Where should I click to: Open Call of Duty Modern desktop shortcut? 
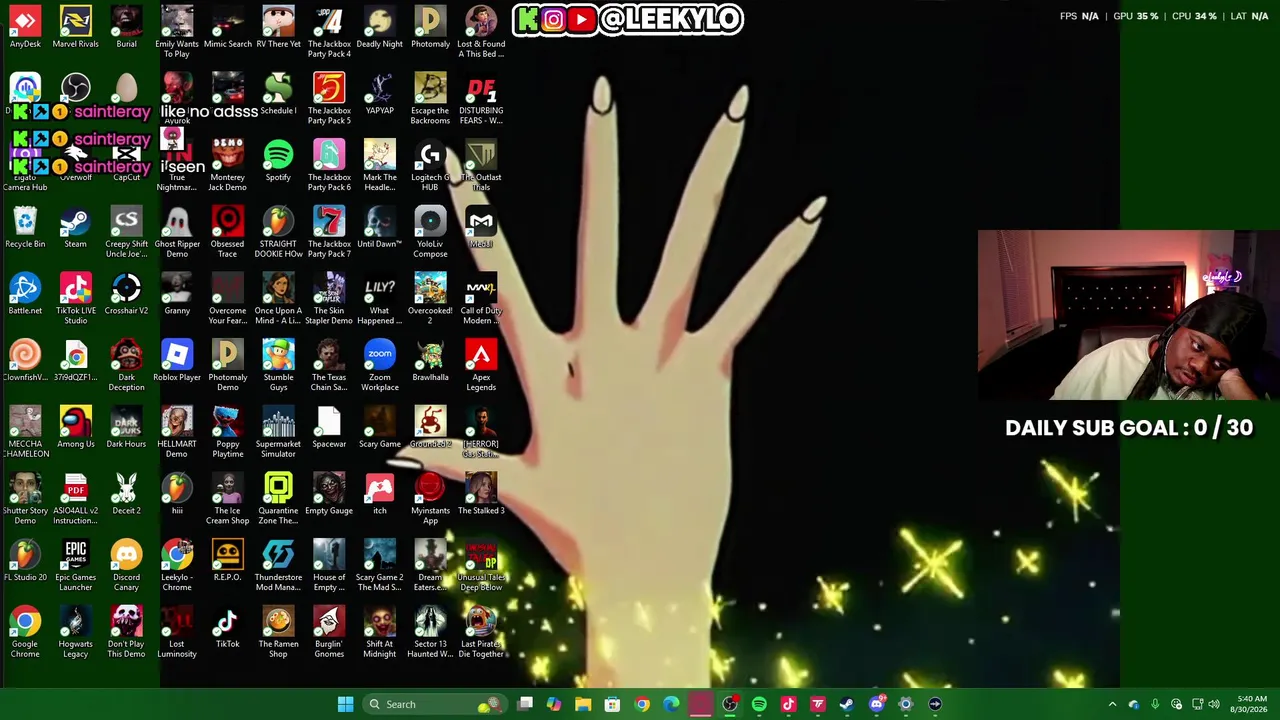point(481,299)
